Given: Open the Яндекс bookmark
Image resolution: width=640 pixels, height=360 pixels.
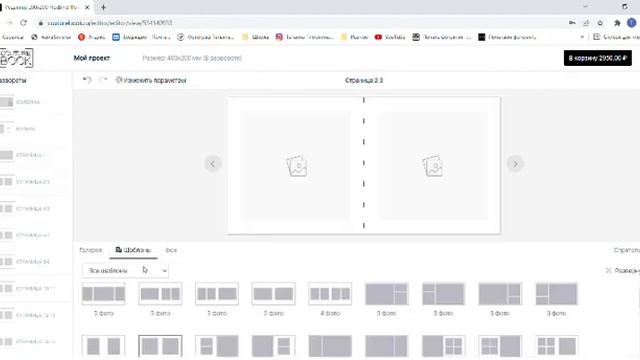Looking at the screenshot, I should point(91,37).
